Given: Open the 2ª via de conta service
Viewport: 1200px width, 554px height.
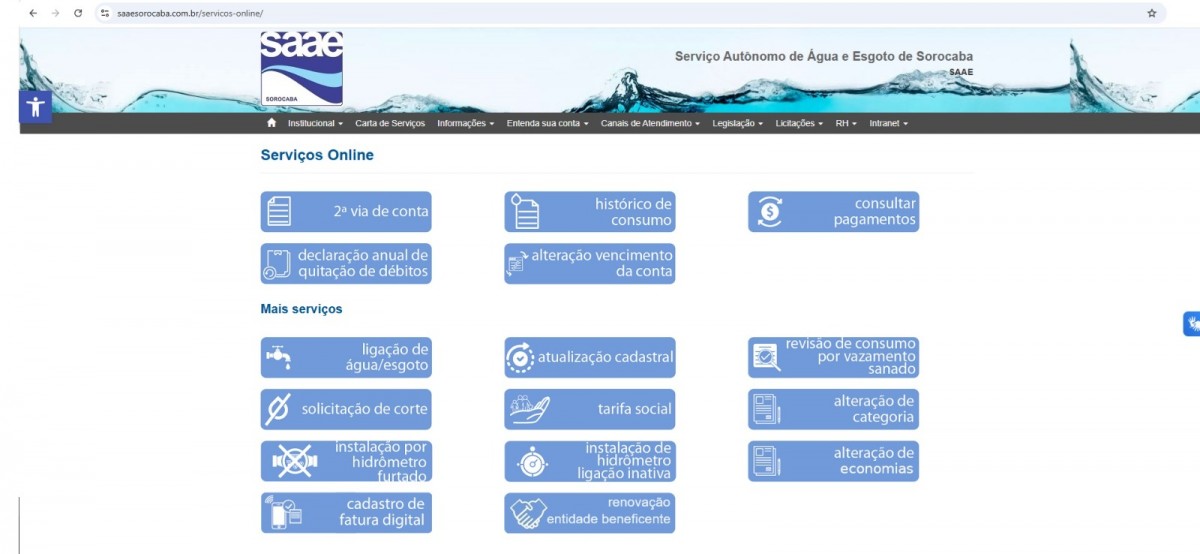Looking at the screenshot, I should [346, 212].
